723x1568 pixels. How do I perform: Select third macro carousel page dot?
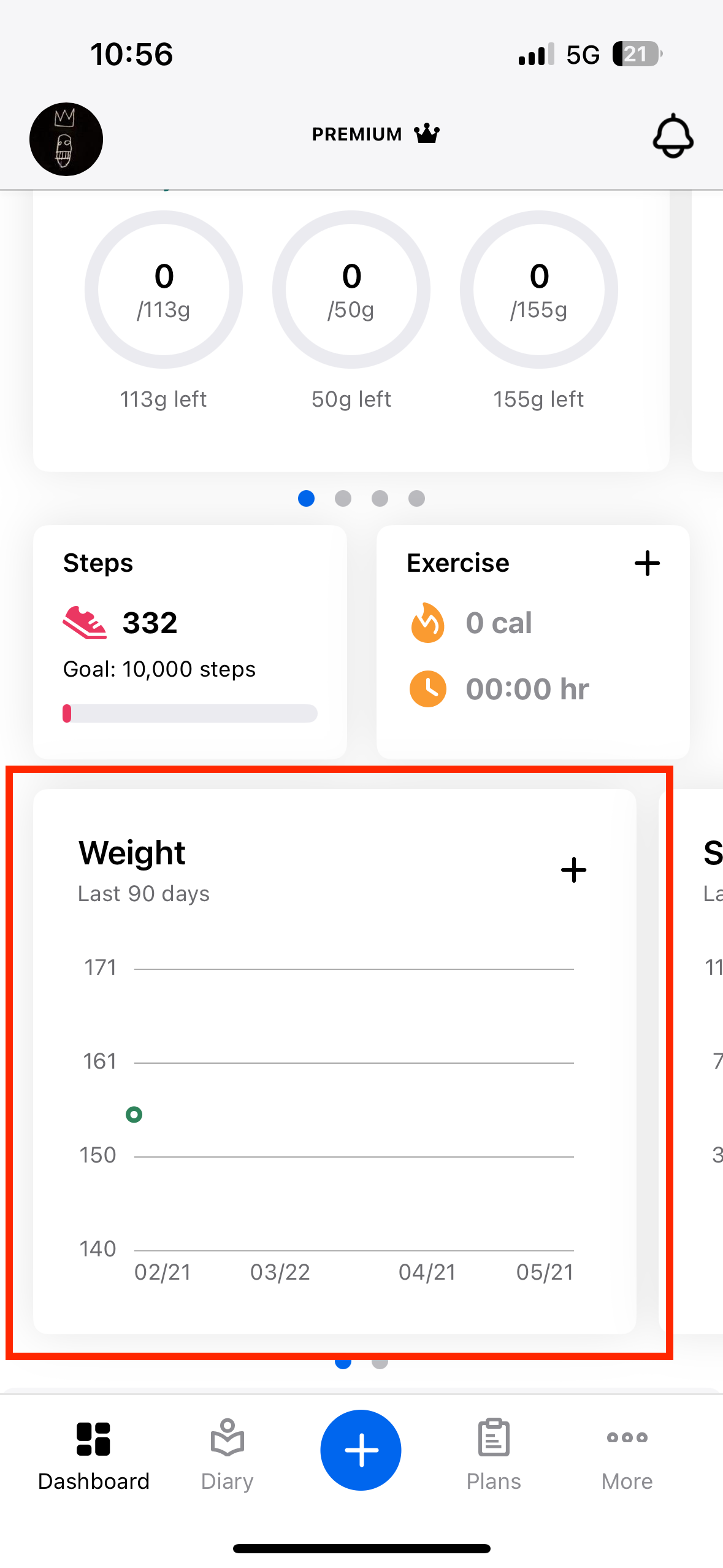coord(380,498)
